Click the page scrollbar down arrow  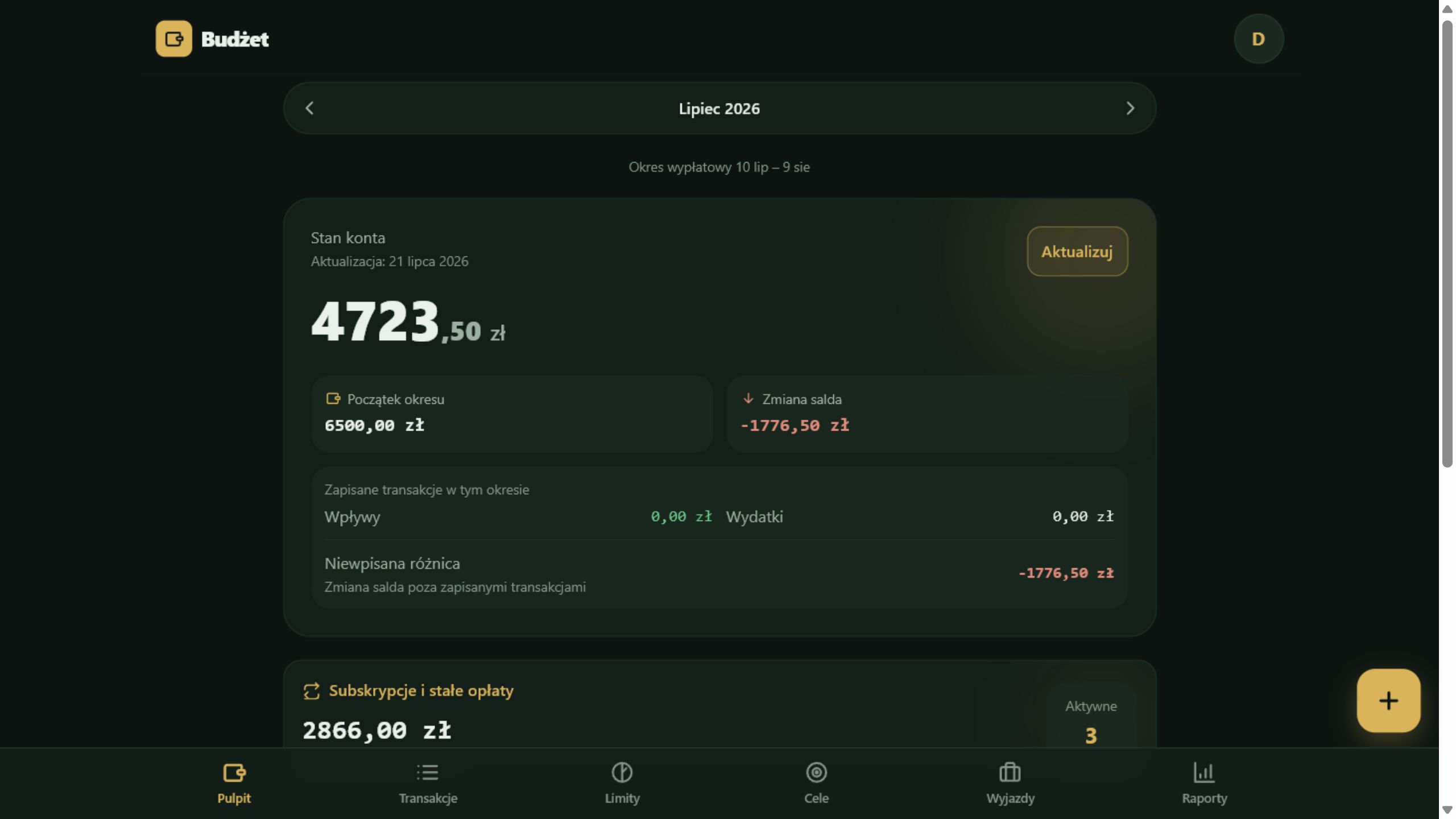pyautogui.click(x=1447, y=810)
